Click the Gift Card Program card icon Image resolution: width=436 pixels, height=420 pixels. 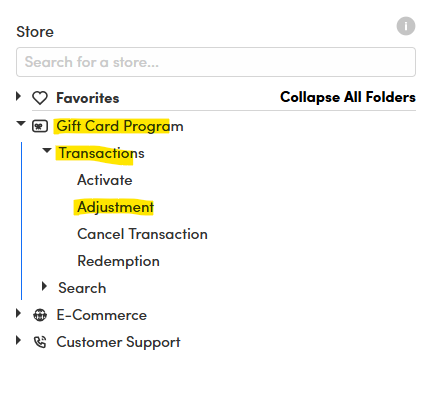point(40,126)
